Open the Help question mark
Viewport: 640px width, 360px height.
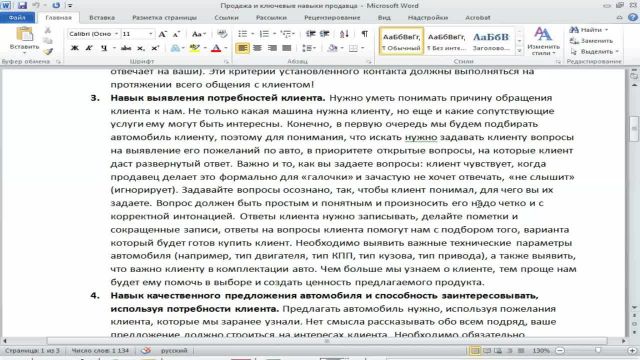pyautogui.click(x=633, y=17)
